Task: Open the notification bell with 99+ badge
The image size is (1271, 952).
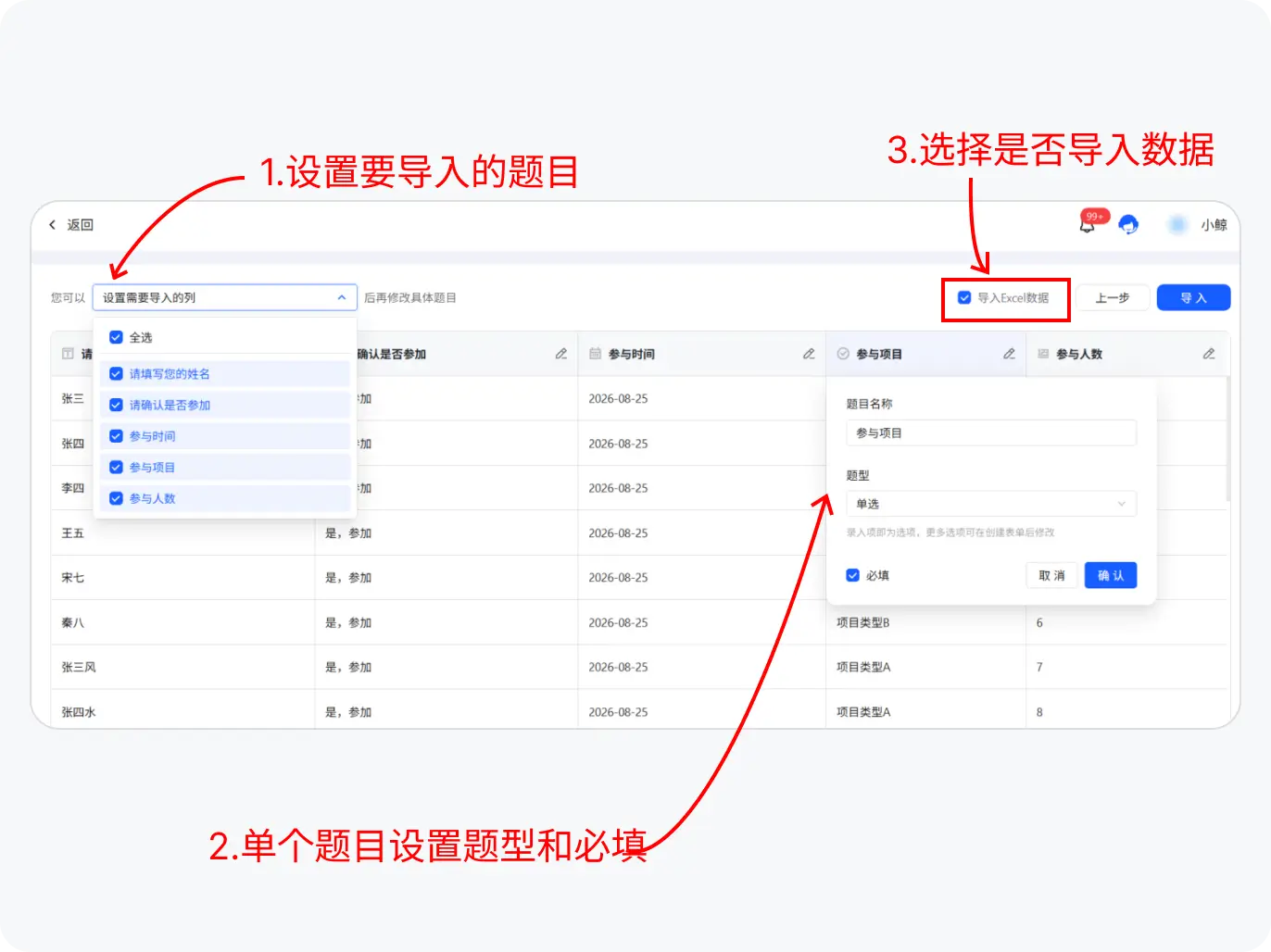Action: pos(1088,225)
